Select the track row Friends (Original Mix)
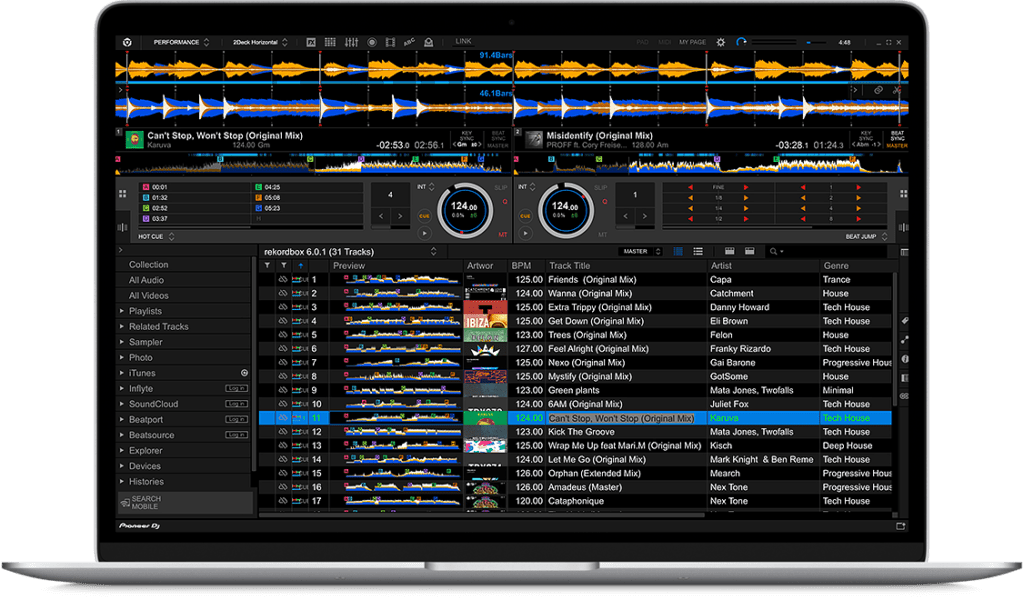The height and width of the screenshot is (610, 1024). (575, 280)
